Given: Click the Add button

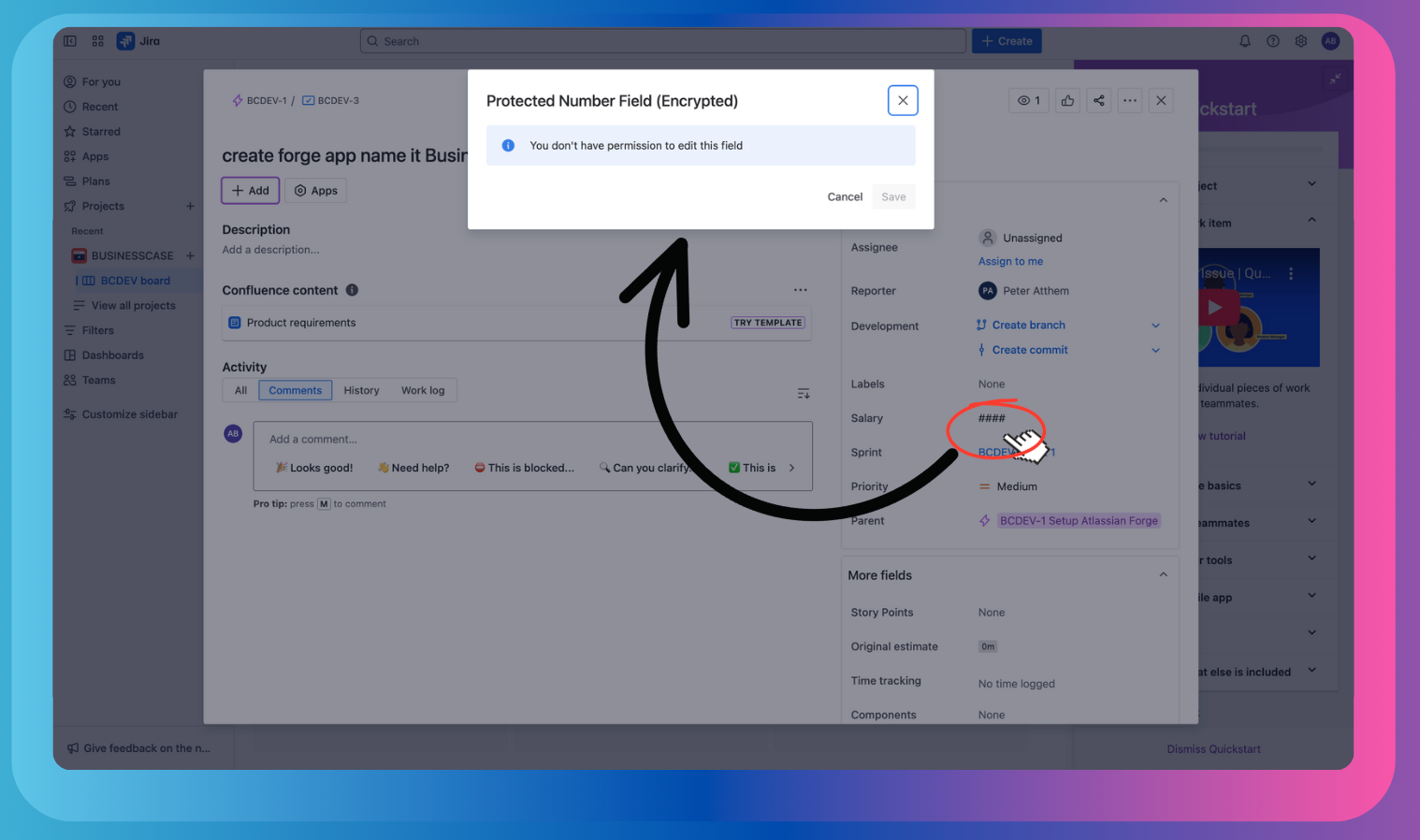Looking at the screenshot, I should pos(251,190).
